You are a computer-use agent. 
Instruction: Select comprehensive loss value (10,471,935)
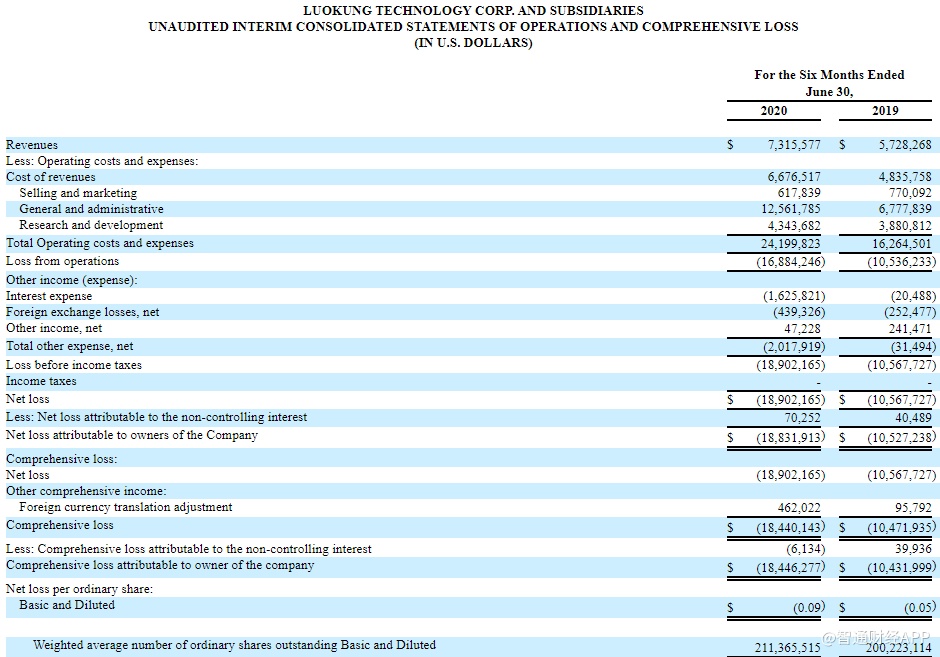(x=902, y=528)
